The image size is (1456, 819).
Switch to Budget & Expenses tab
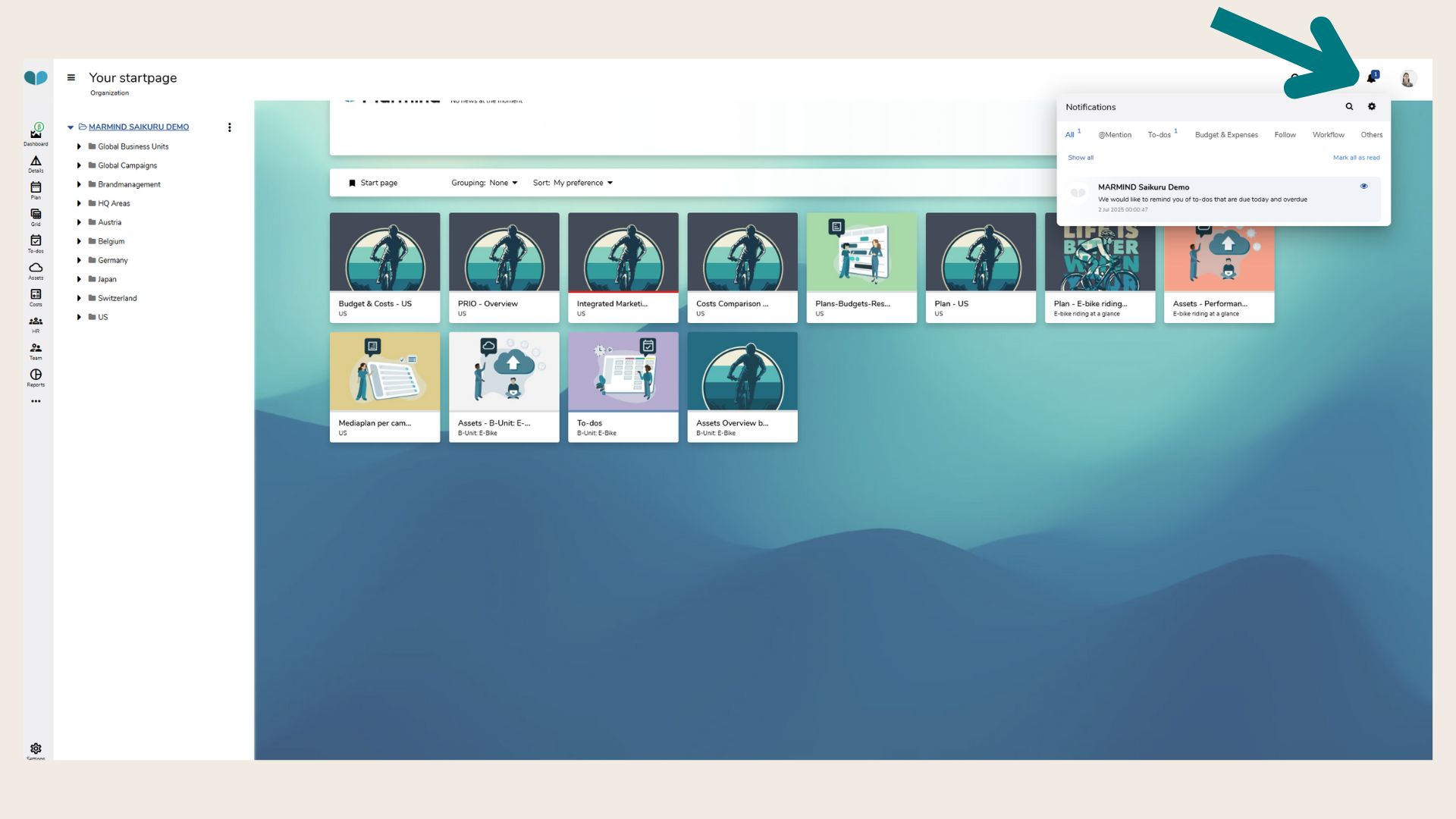click(x=1226, y=135)
